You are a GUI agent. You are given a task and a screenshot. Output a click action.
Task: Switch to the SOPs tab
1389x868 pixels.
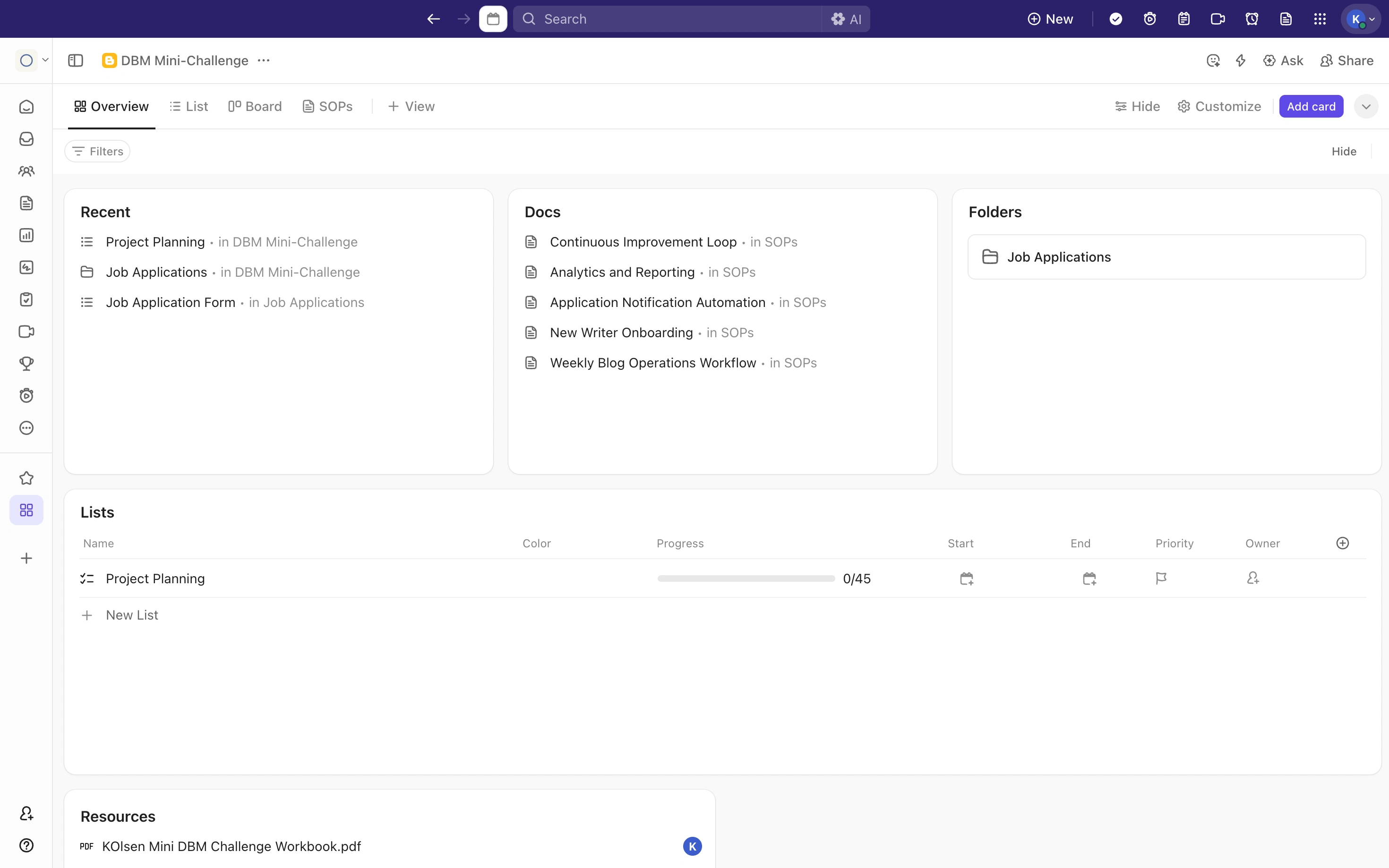click(x=327, y=106)
